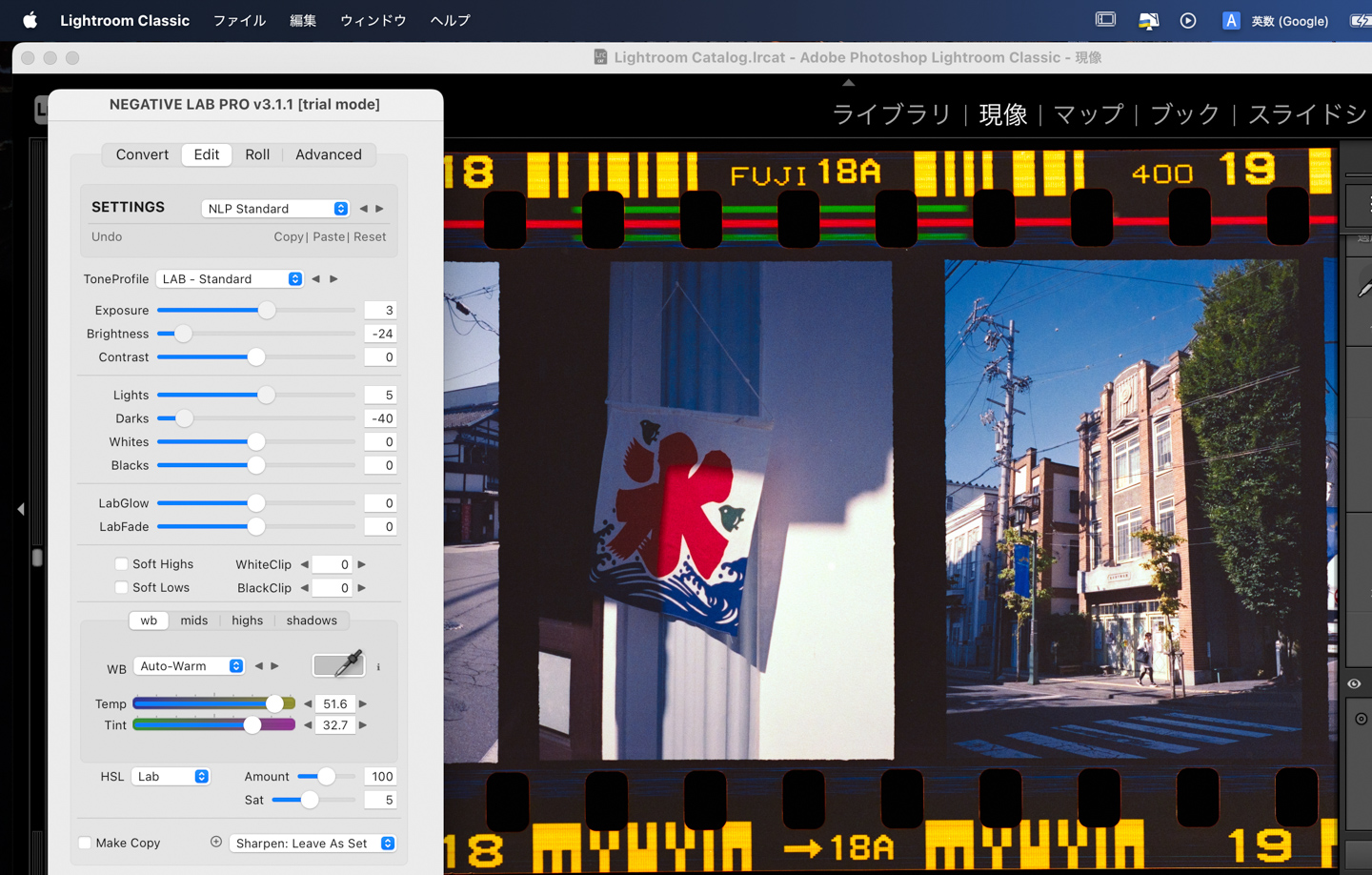1372x875 pixels.
Task: Click the white balance eyedropper picker
Action: point(338,664)
